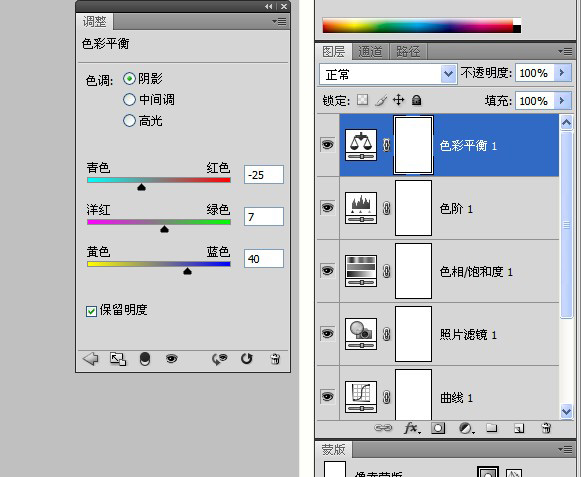Click the Curves adjustment layer icon
This screenshot has height=477, width=581.
(x=361, y=397)
